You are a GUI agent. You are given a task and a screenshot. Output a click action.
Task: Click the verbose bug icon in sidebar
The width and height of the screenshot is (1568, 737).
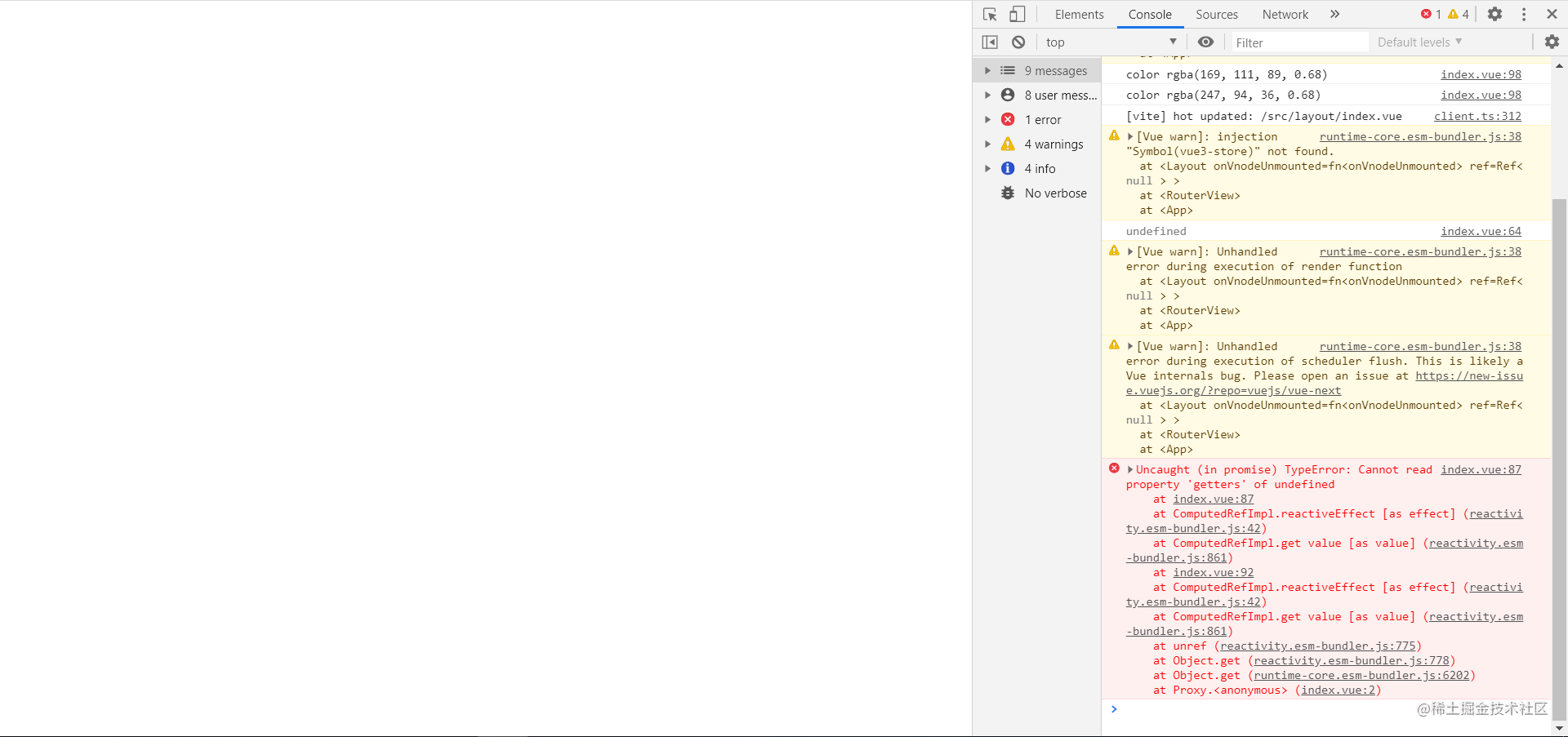(x=1008, y=193)
